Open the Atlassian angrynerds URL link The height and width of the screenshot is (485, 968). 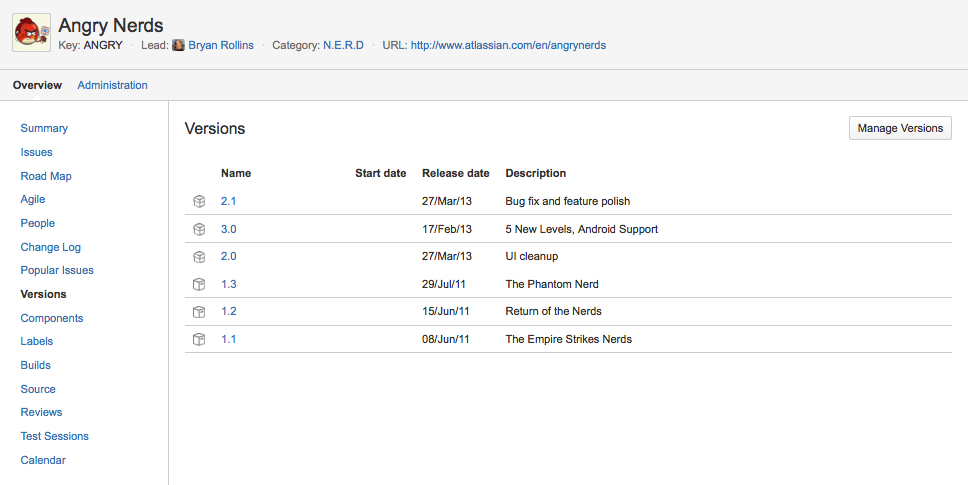tap(508, 45)
